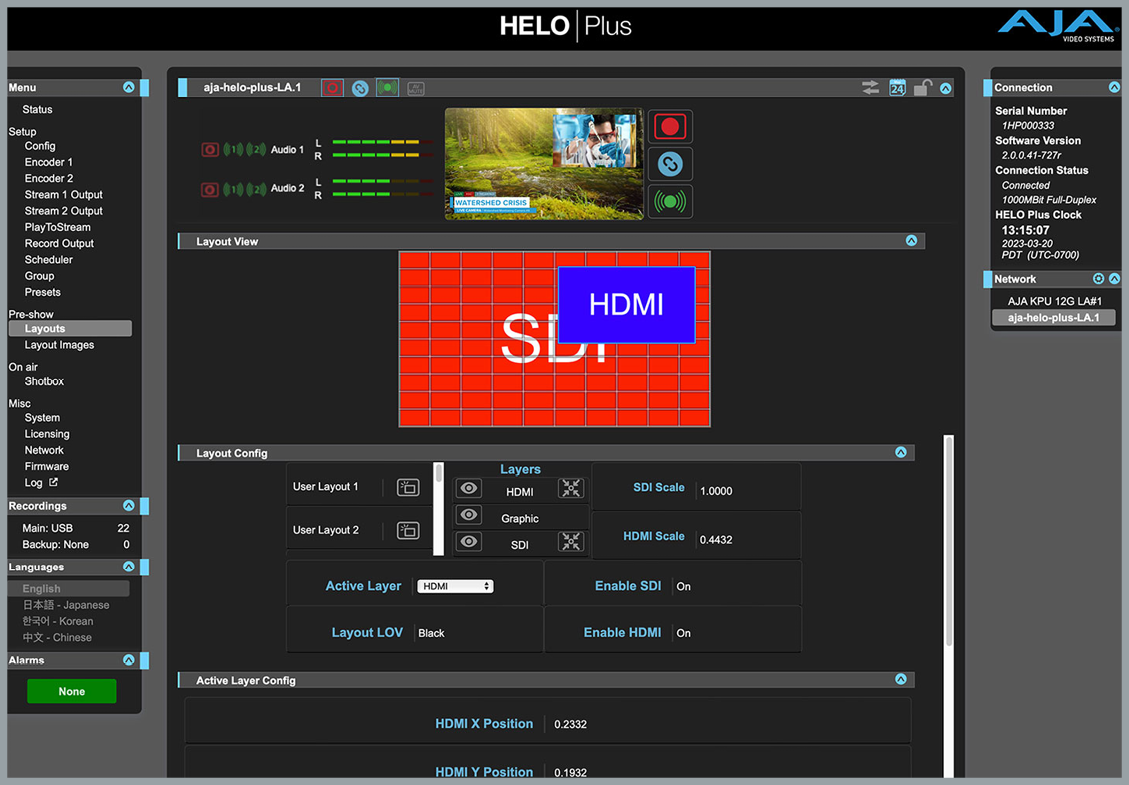Hide the Graphic layer with eye icon
1129x785 pixels.
point(468,516)
